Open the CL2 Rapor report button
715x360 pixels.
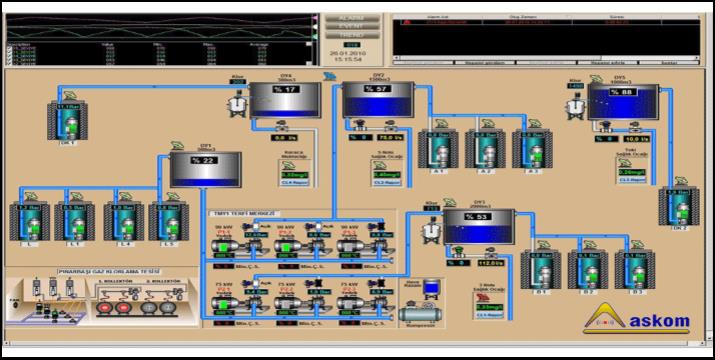pos(385,183)
